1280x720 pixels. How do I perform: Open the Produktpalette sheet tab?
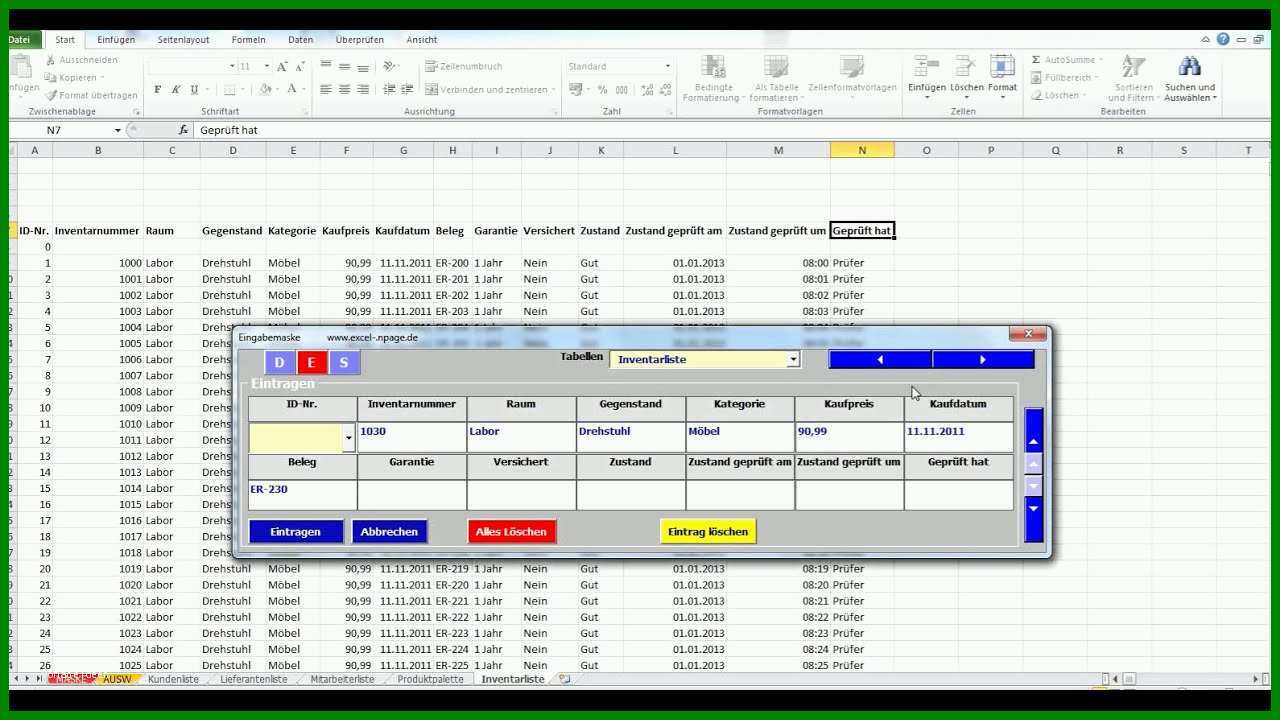430,679
